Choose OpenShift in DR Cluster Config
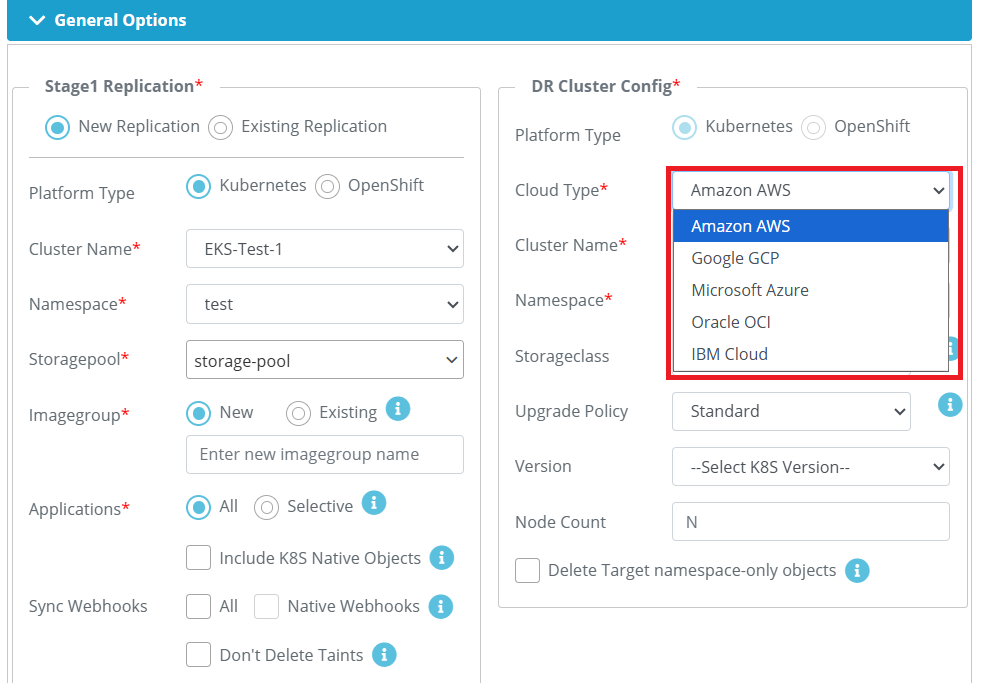Viewport: 981px width, 683px height. [813, 128]
